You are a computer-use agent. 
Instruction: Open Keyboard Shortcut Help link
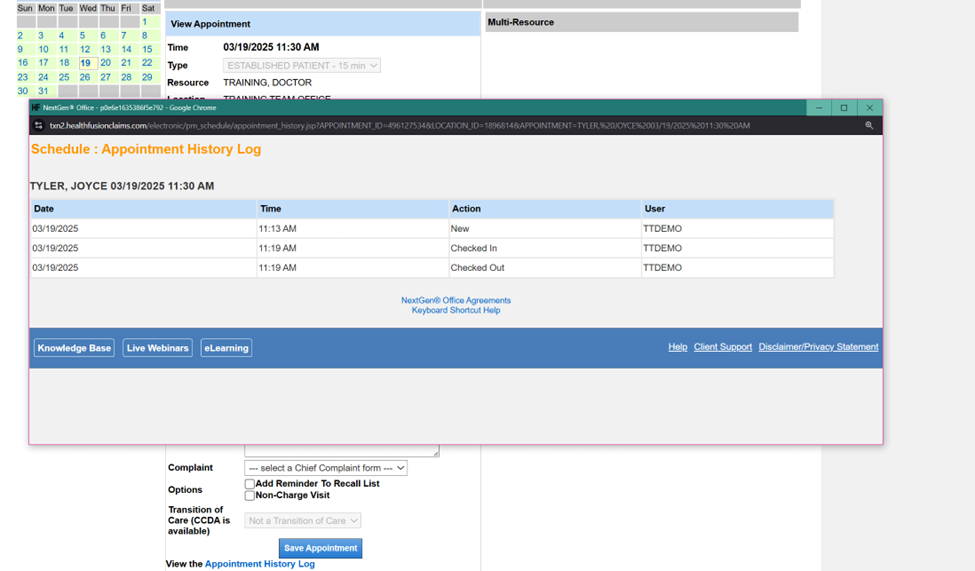[x=456, y=310]
